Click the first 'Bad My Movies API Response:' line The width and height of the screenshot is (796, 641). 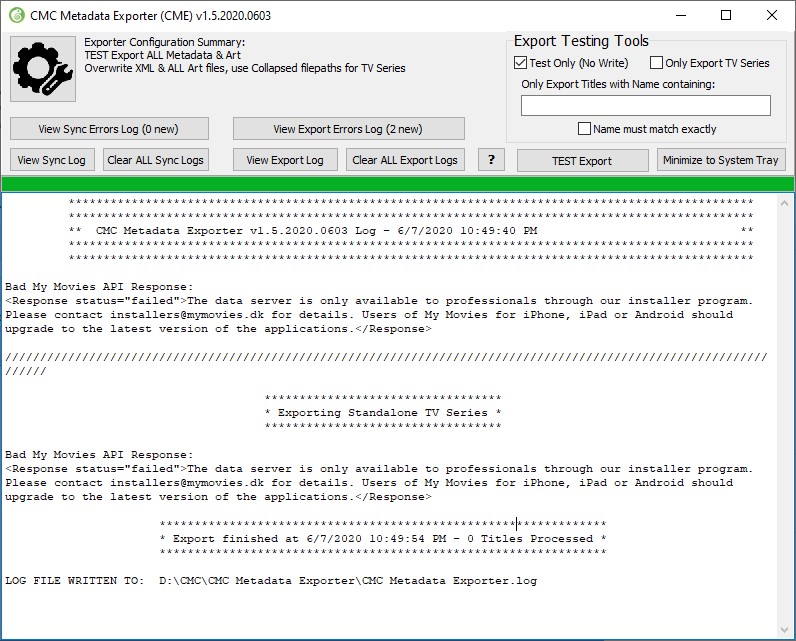point(99,287)
